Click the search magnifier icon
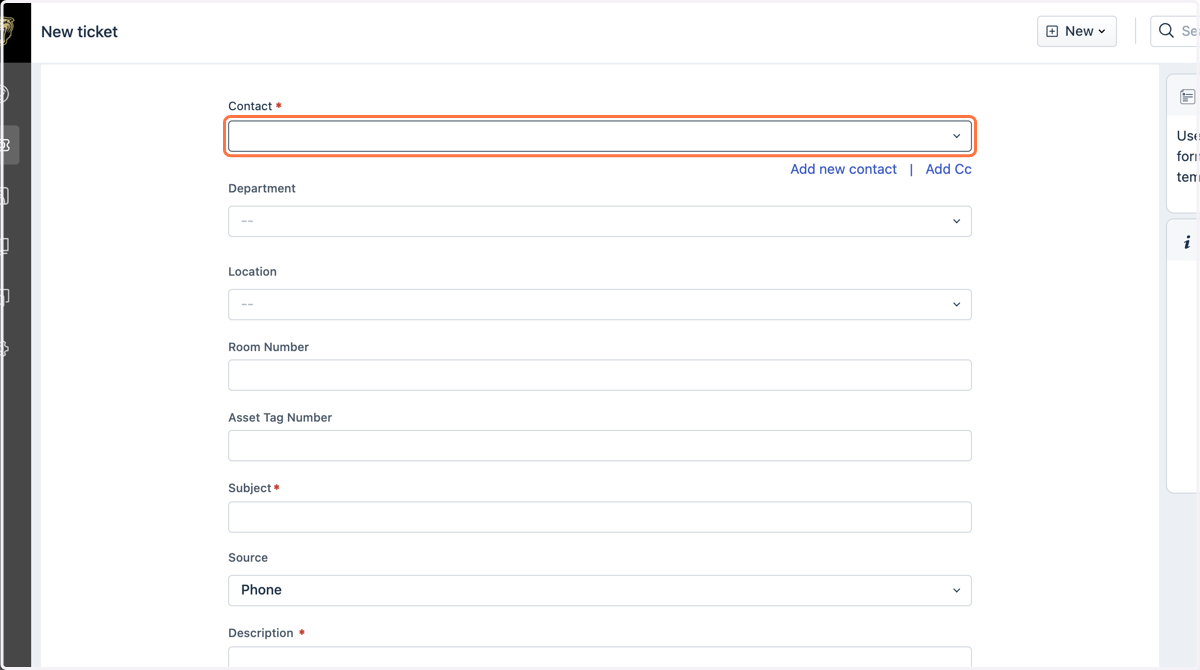This screenshot has height=670, width=1200. pyautogui.click(x=1166, y=31)
